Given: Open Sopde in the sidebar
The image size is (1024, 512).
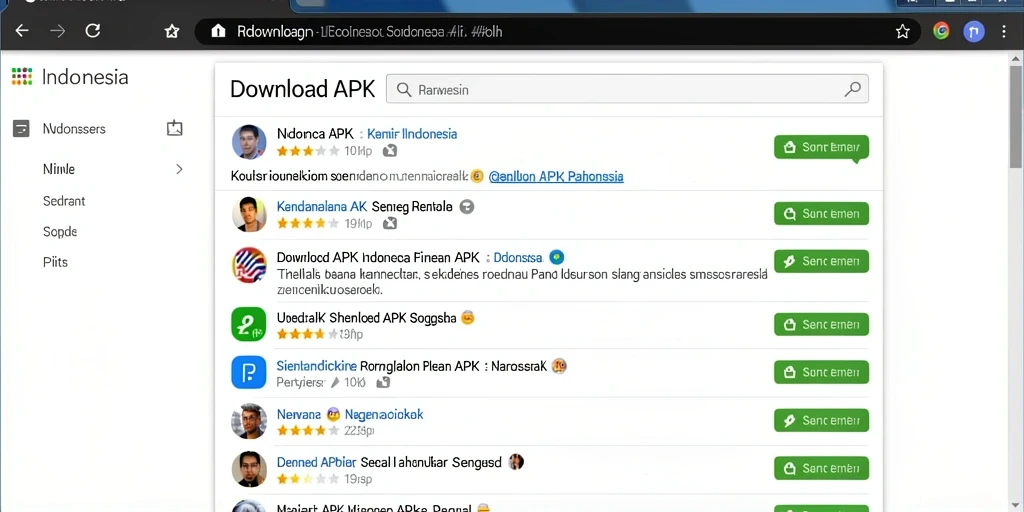Looking at the screenshot, I should pos(60,232).
